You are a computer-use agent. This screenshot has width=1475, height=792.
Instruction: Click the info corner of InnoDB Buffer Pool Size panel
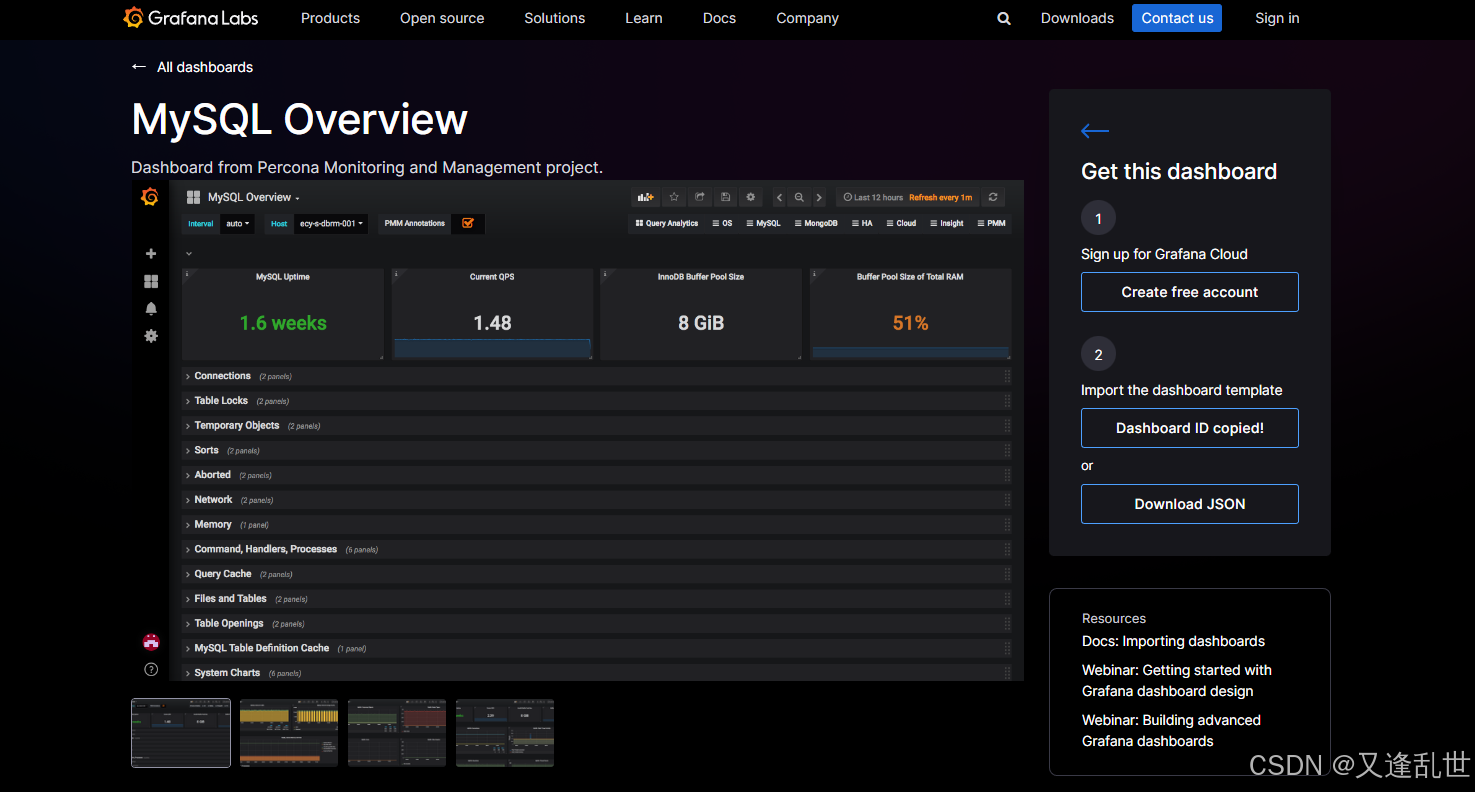(x=605, y=273)
